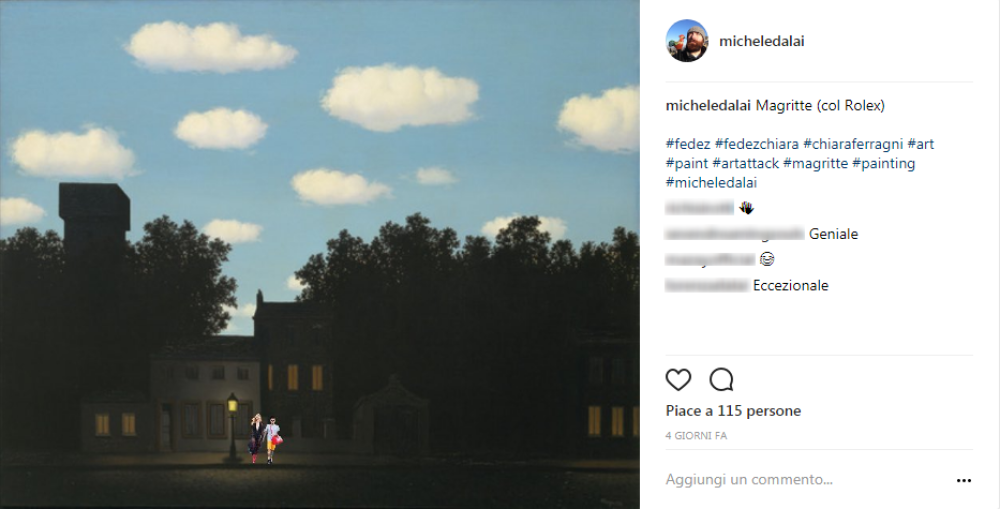Open blurred commenter name beside 'Geniale'
This screenshot has width=1000, height=509.
[735, 234]
